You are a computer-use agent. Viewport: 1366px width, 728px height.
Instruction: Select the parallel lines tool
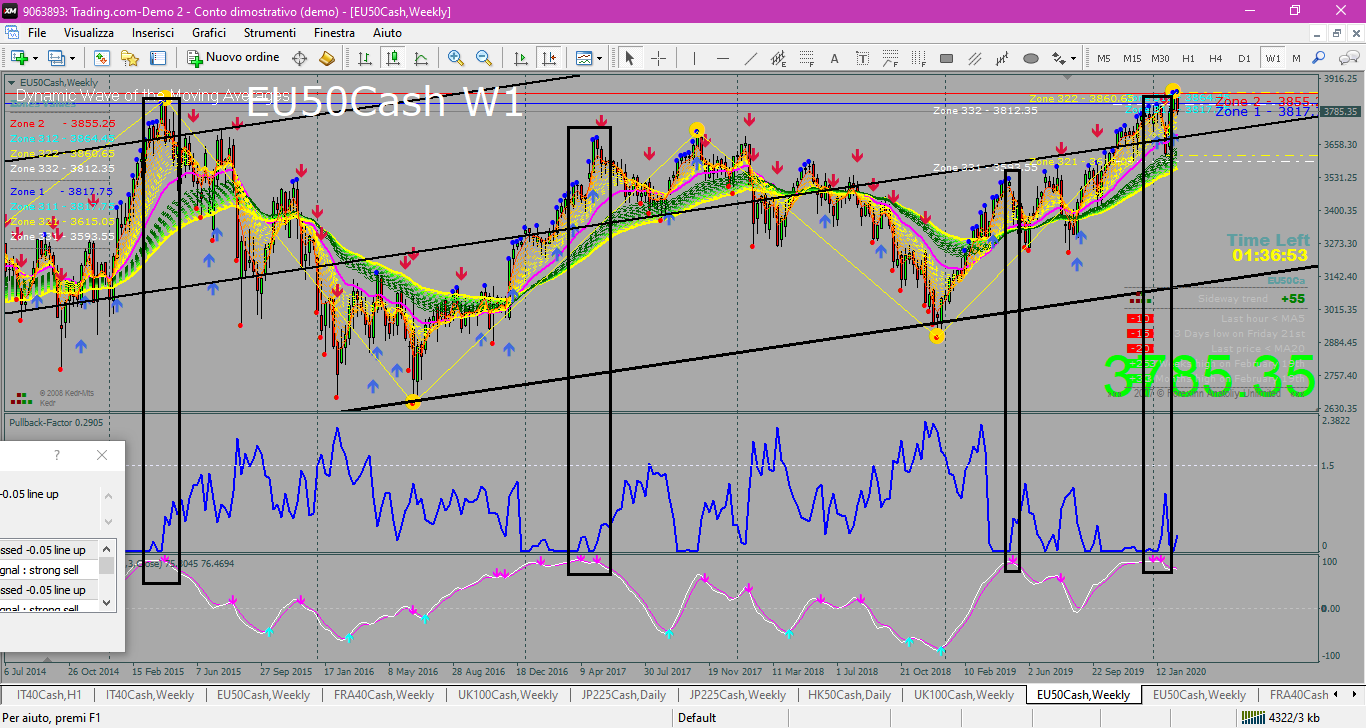tap(974, 58)
